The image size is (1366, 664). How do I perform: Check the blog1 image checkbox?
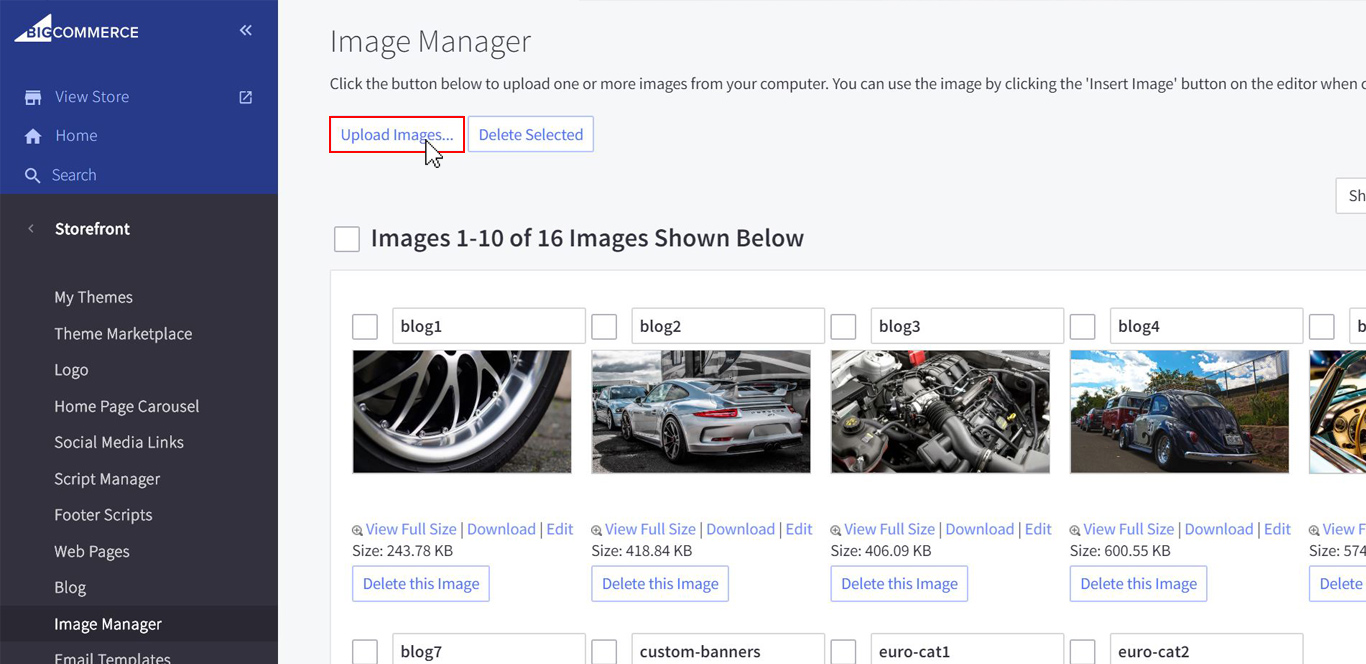[365, 327]
